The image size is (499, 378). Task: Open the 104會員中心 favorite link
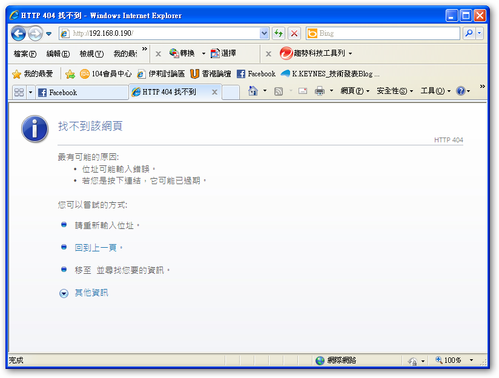pyautogui.click(x=106, y=74)
